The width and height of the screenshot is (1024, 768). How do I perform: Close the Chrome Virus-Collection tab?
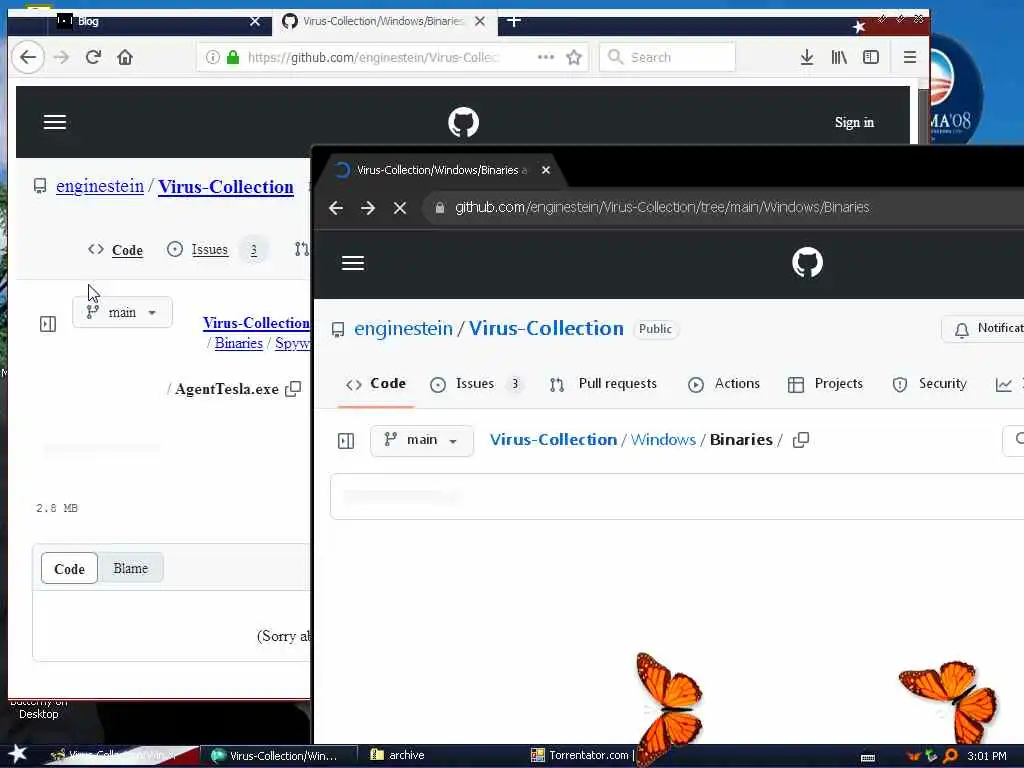pyautogui.click(x=546, y=170)
